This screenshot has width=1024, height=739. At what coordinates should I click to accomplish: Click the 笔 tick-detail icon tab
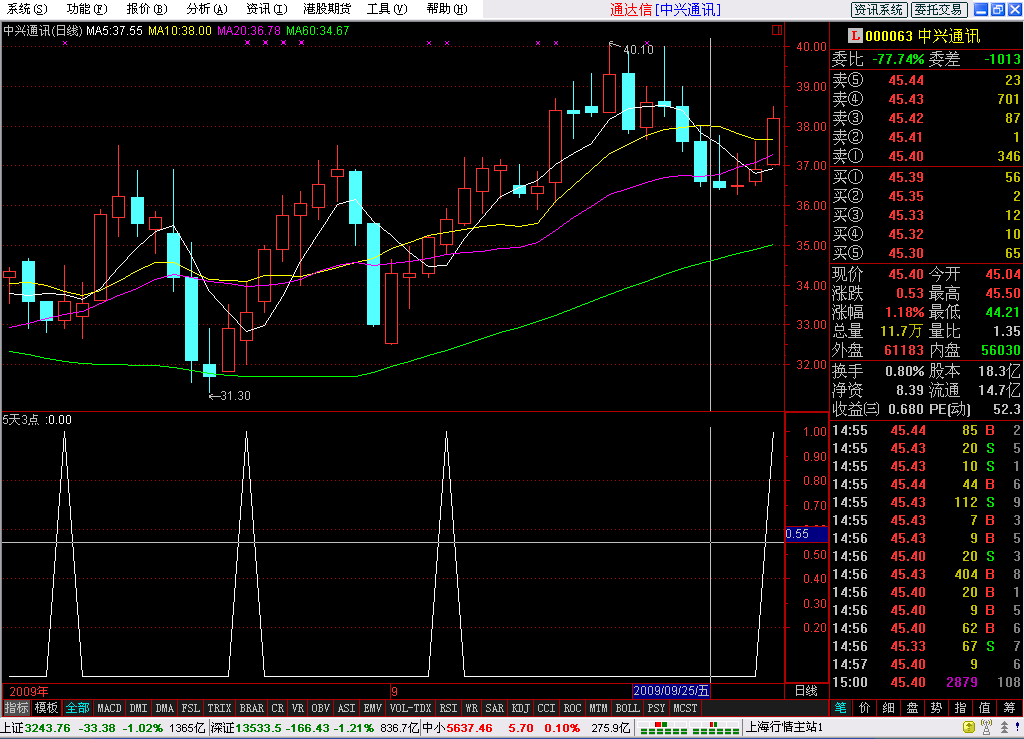[x=841, y=708]
